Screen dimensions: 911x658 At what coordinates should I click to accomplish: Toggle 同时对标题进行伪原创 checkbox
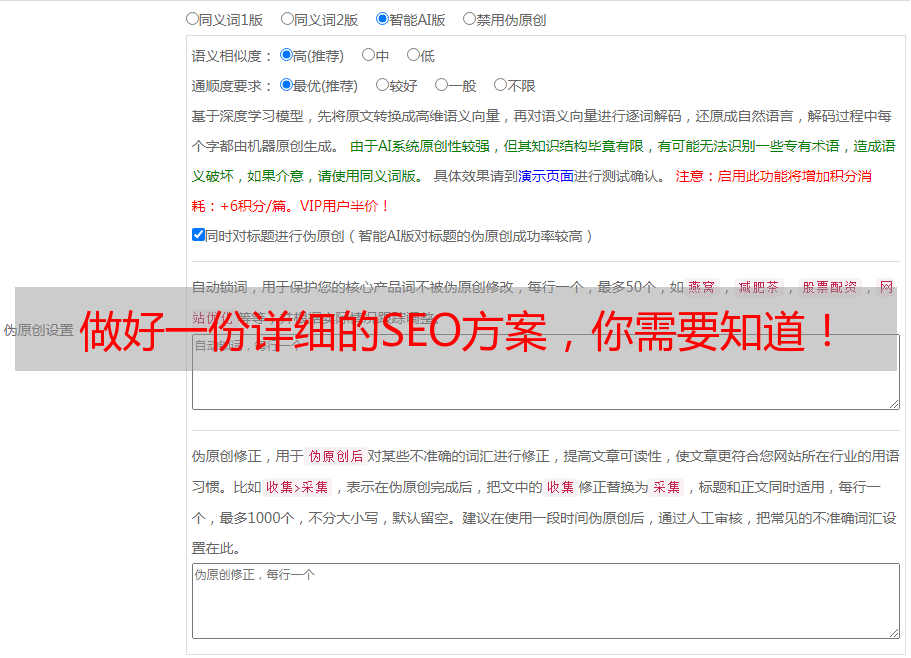click(198, 235)
